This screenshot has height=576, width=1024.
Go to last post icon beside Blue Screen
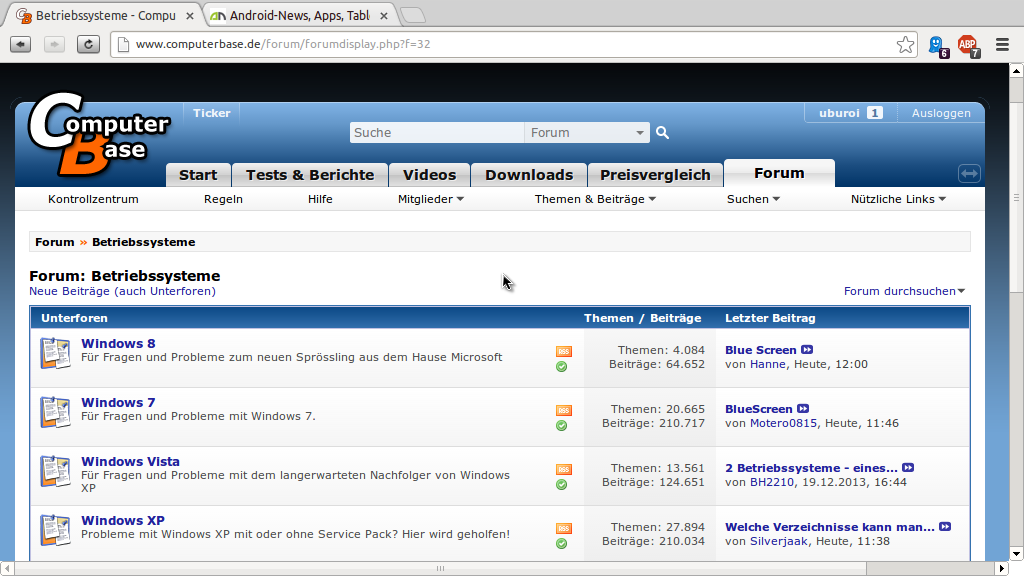(807, 350)
